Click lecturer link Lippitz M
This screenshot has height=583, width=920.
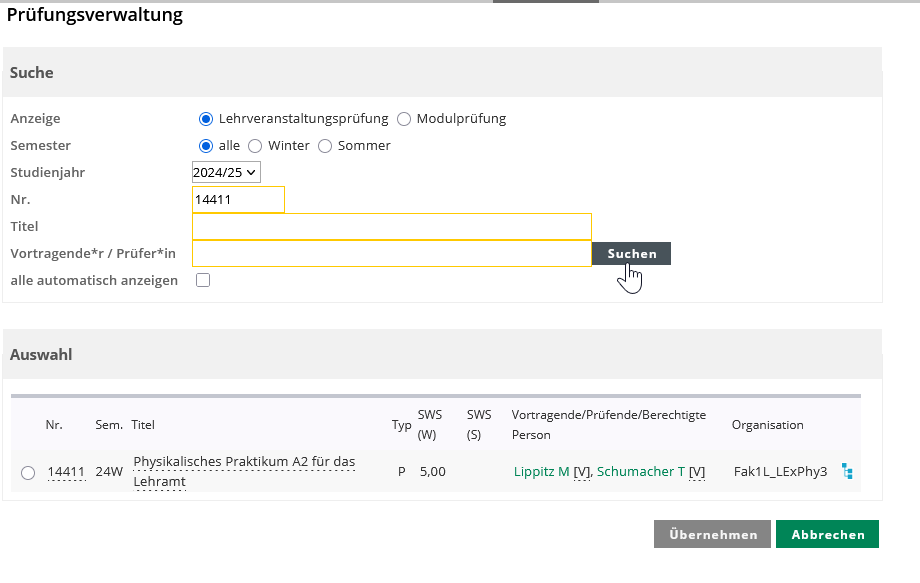541,472
